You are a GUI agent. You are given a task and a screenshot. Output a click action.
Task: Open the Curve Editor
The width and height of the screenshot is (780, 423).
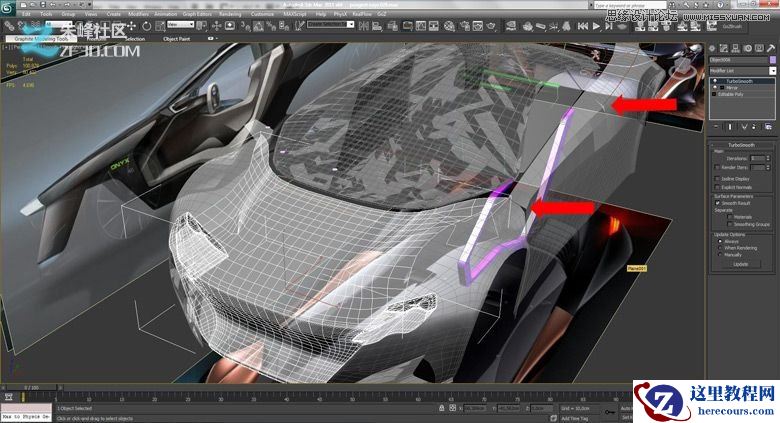(421, 26)
